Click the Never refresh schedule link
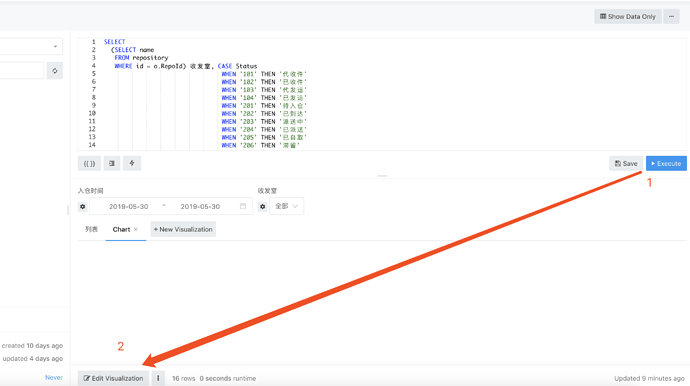Screen dimensions: 690x386 54,377
